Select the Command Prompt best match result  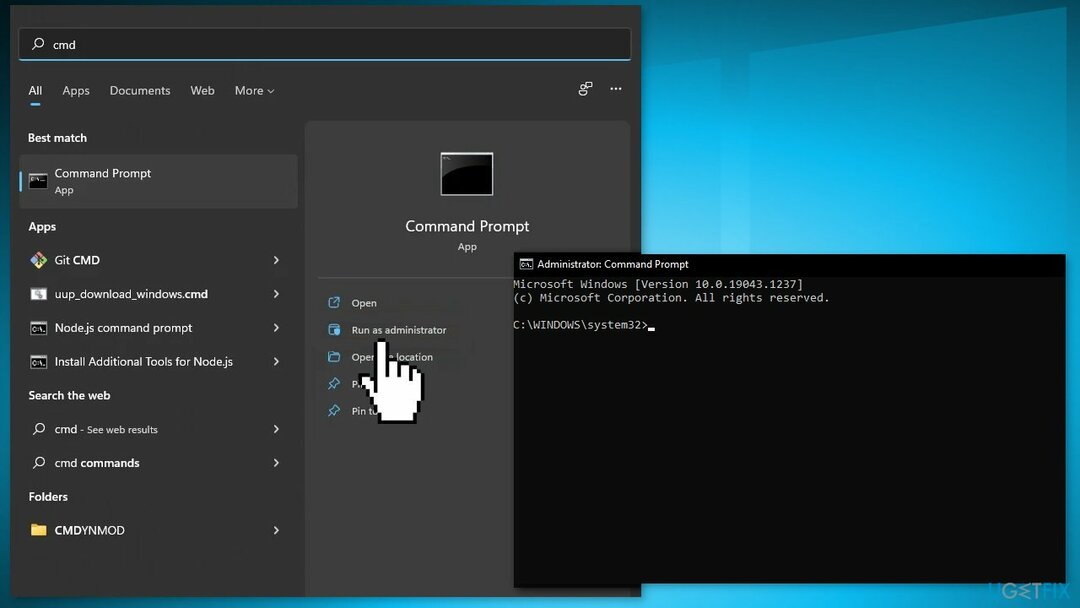(x=158, y=181)
